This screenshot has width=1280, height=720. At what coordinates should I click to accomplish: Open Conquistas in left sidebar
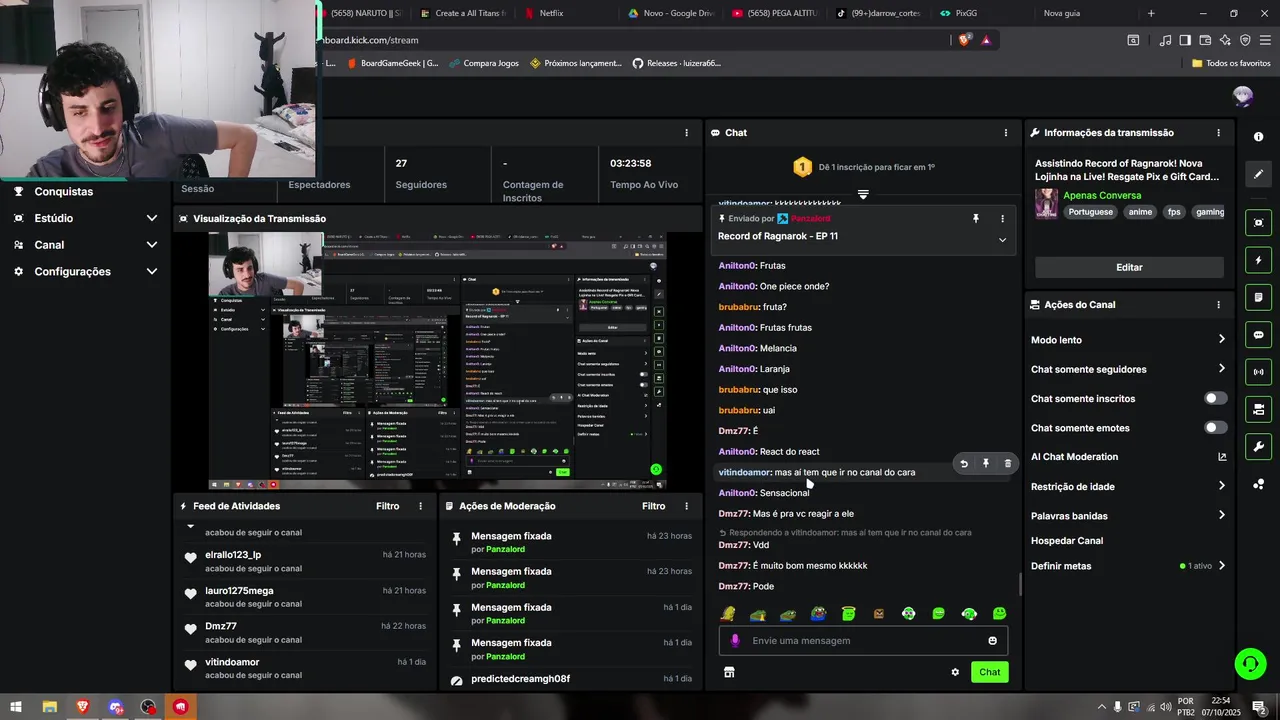63,192
